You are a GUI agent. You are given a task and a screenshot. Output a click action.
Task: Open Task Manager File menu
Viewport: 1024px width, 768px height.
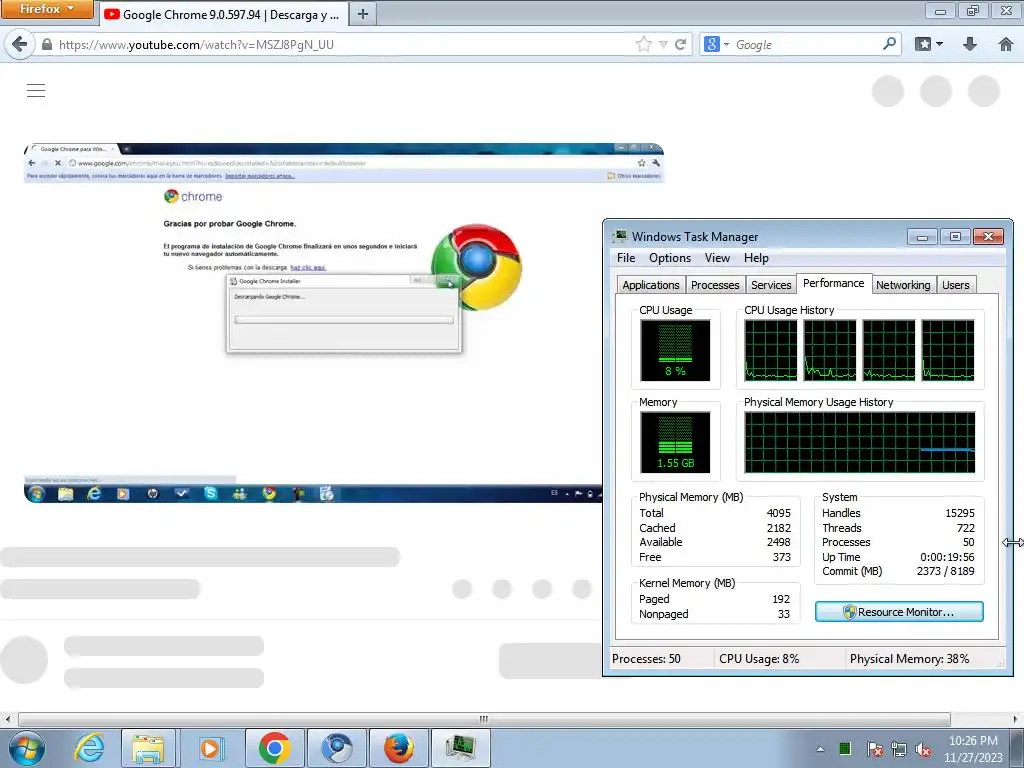pyautogui.click(x=626, y=258)
